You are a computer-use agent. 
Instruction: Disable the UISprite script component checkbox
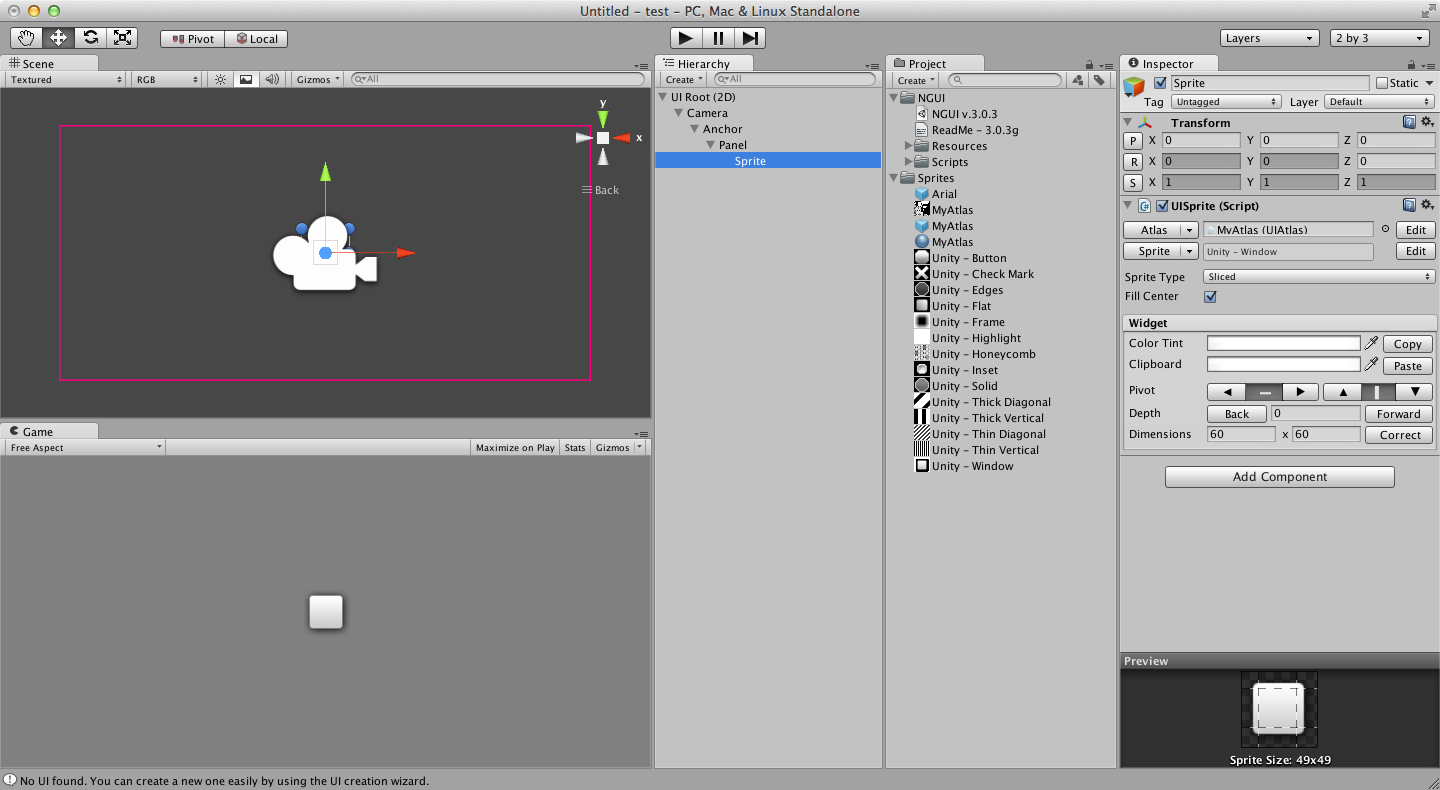(1164, 205)
